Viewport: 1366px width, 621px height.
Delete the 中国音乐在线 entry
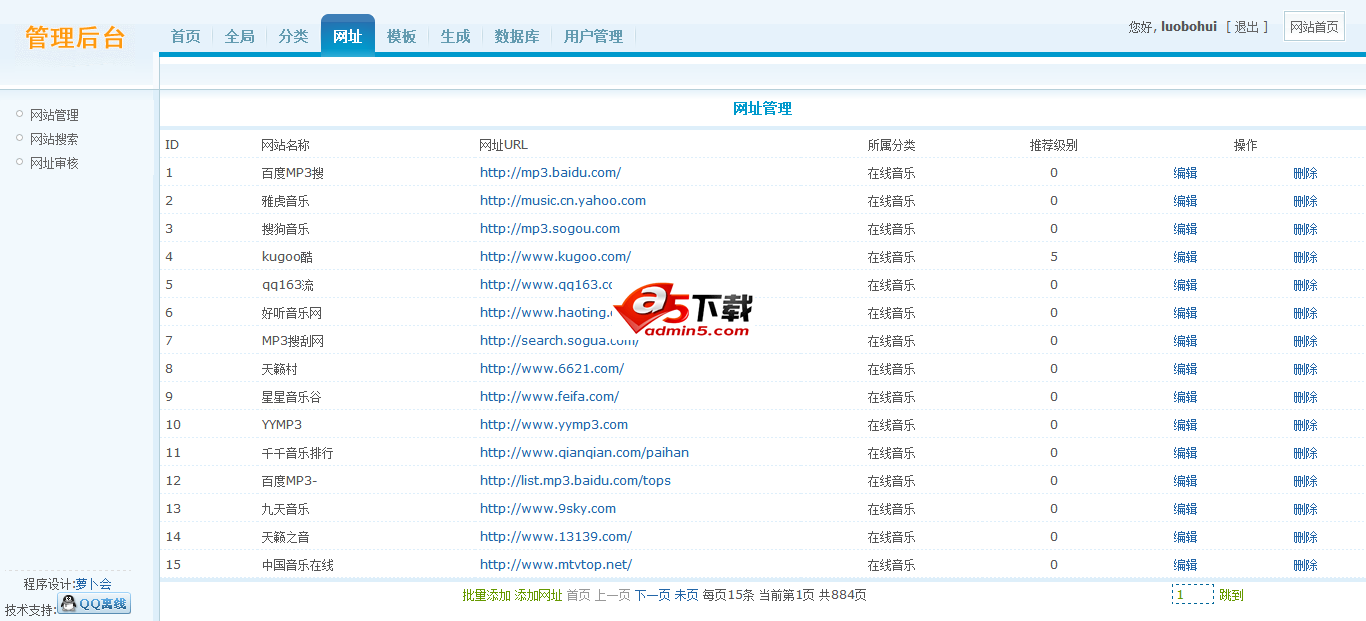[x=1305, y=565]
